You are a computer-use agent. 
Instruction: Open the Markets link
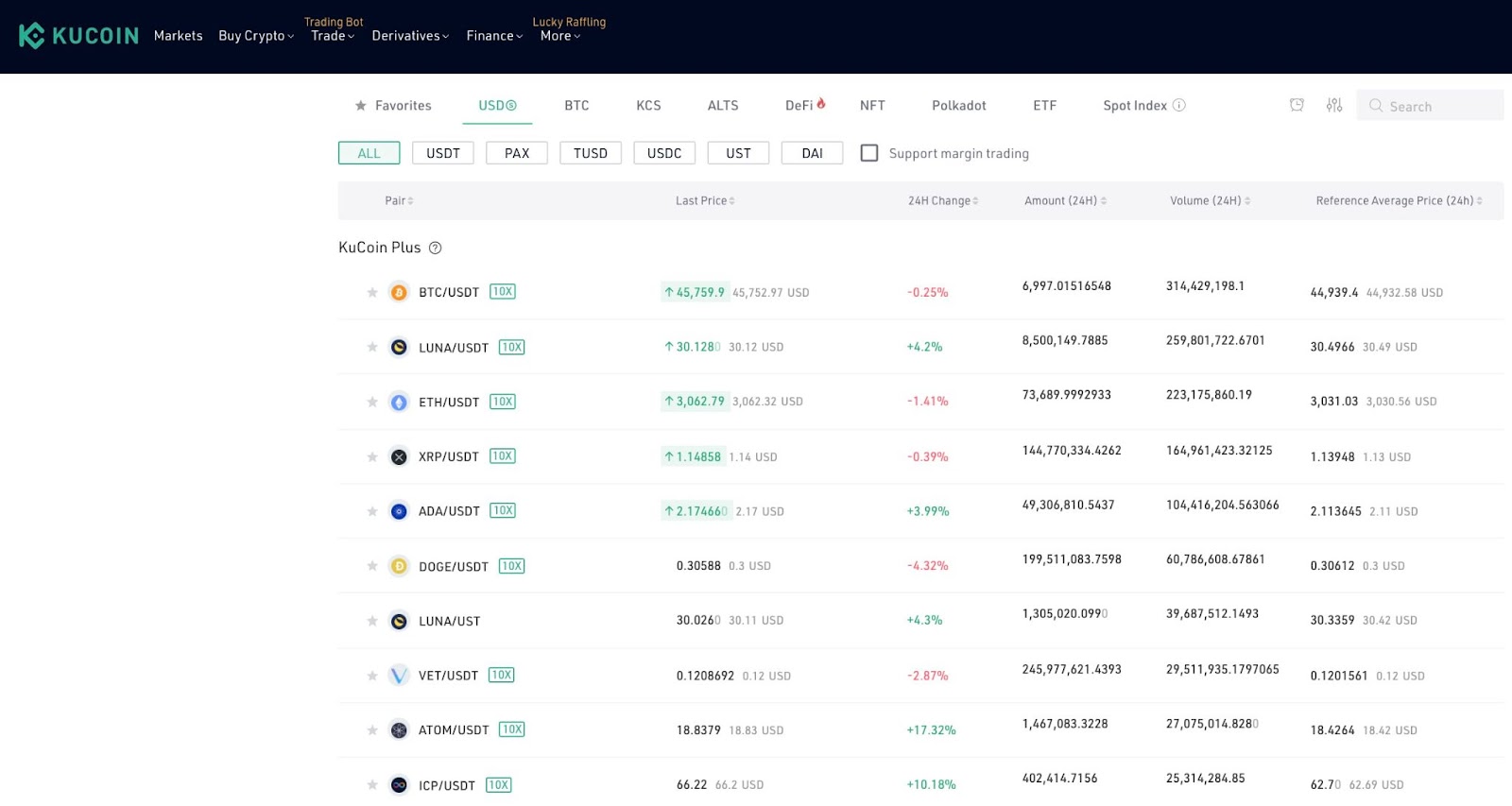pos(178,36)
